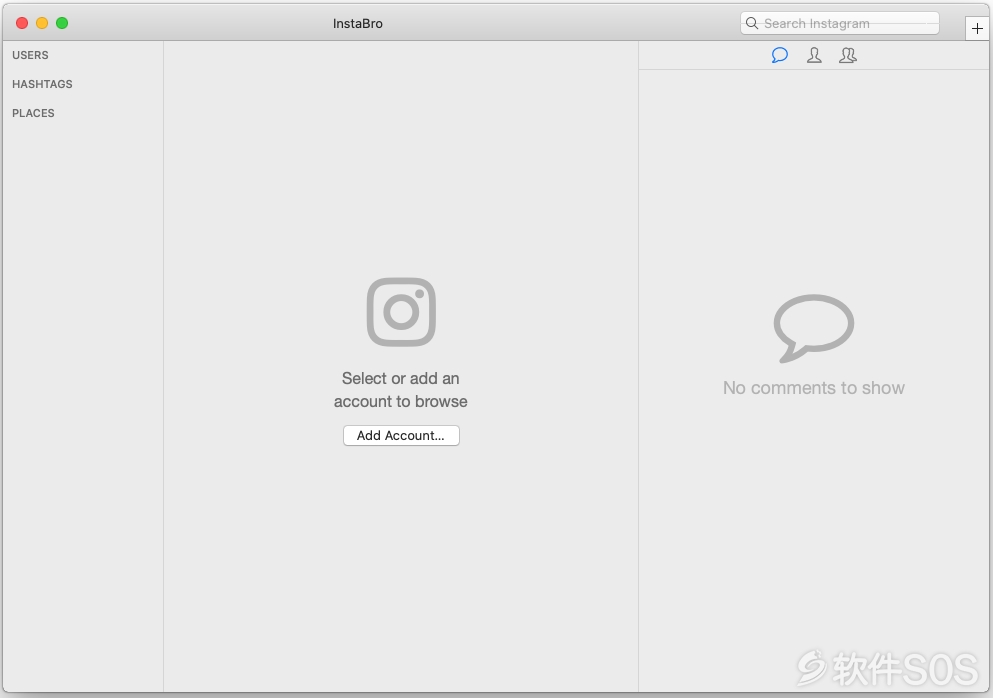Screen dimensions: 993x698
Task: Click the Add Account... button
Action: (401, 435)
